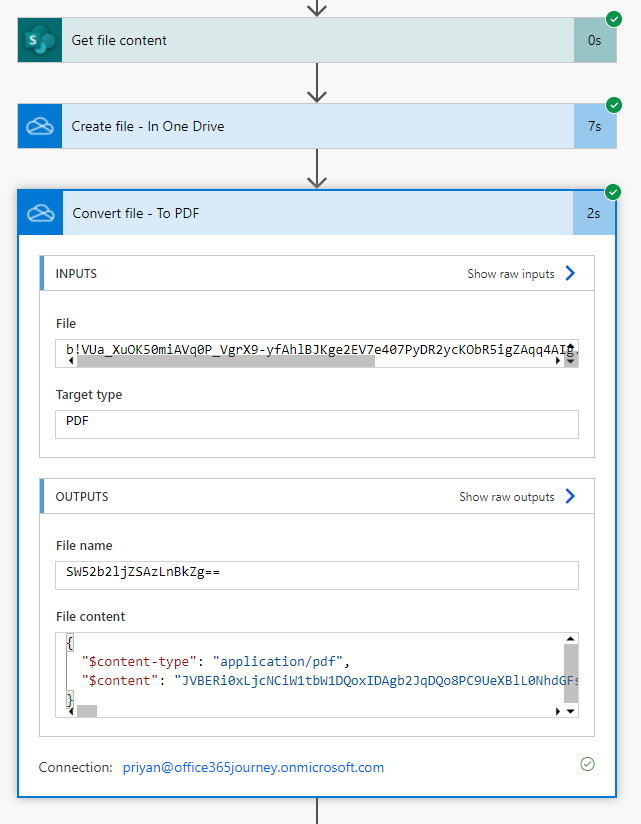Screen dimensions: 641x824
Task: Collapse the Convert file - To PDF header
Action: pos(317,213)
